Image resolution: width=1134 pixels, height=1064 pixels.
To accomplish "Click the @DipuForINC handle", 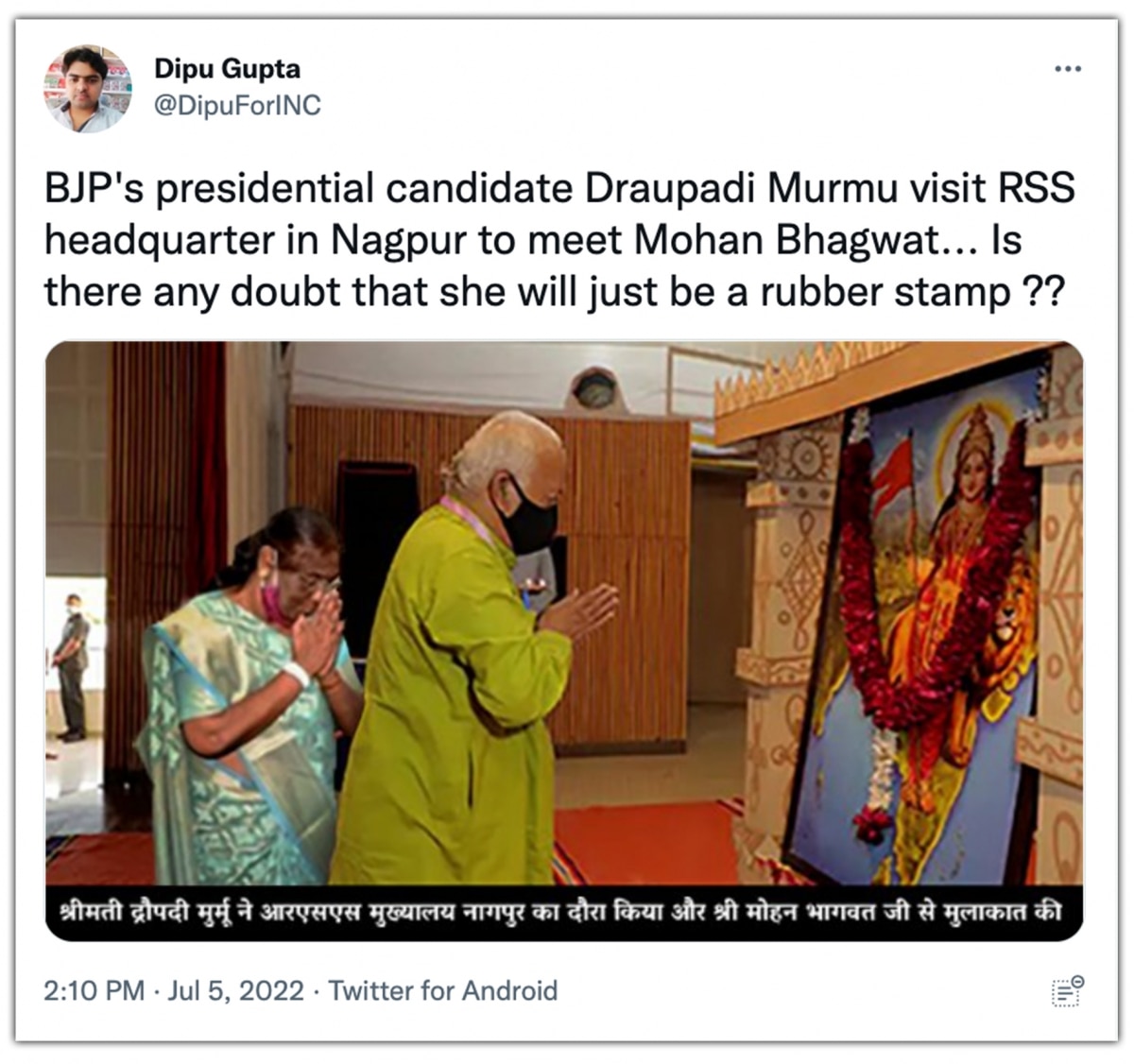I will coord(237,105).
